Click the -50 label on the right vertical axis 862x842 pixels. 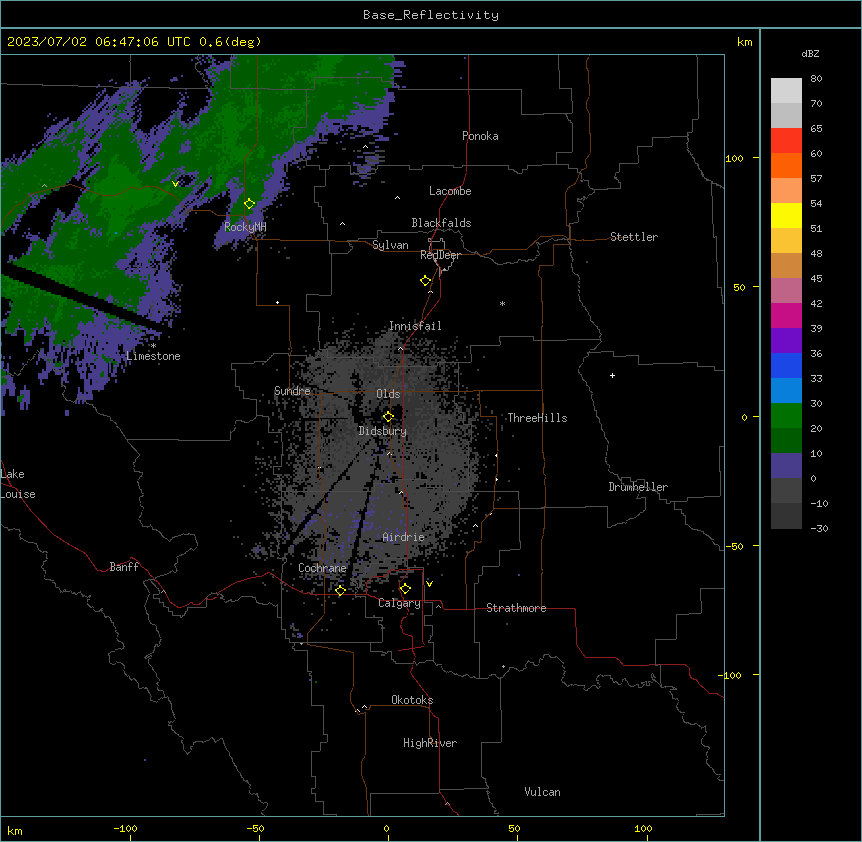(734, 546)
